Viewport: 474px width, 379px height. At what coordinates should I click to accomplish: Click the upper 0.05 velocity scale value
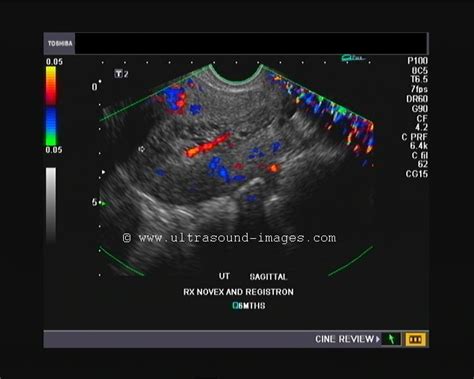[x=54, y=62]
